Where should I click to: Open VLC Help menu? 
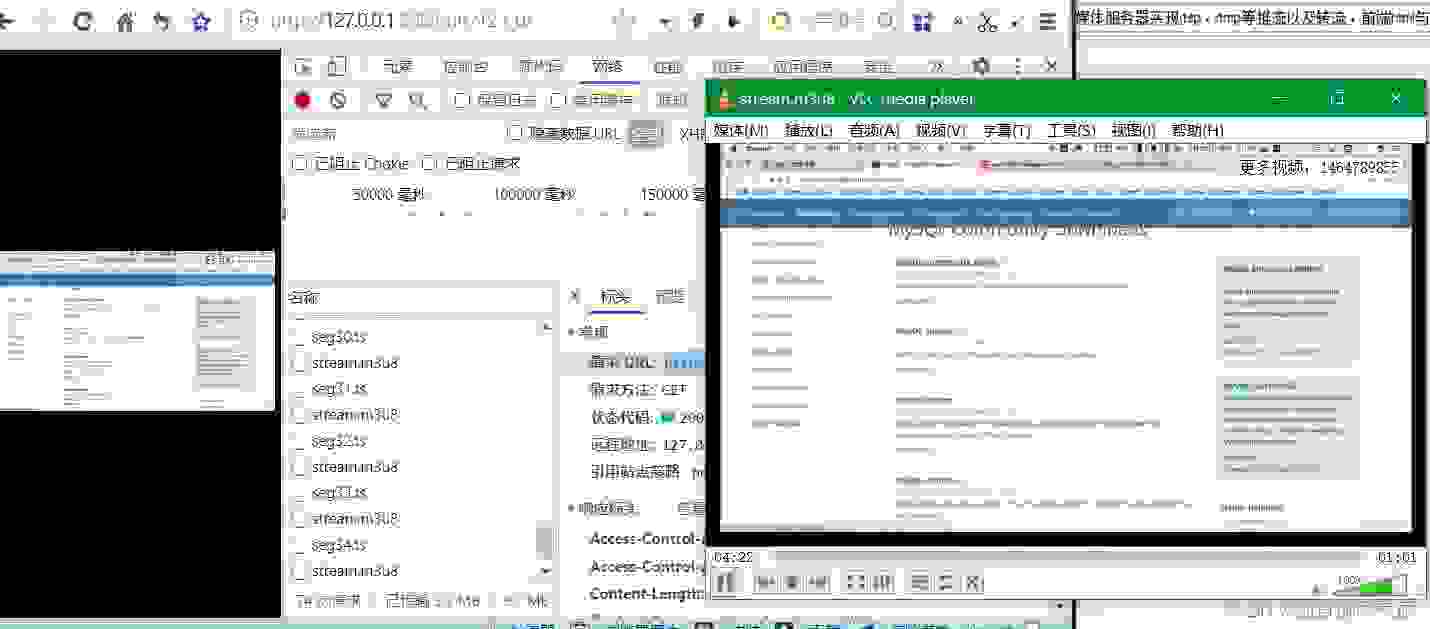[1197, 130]
